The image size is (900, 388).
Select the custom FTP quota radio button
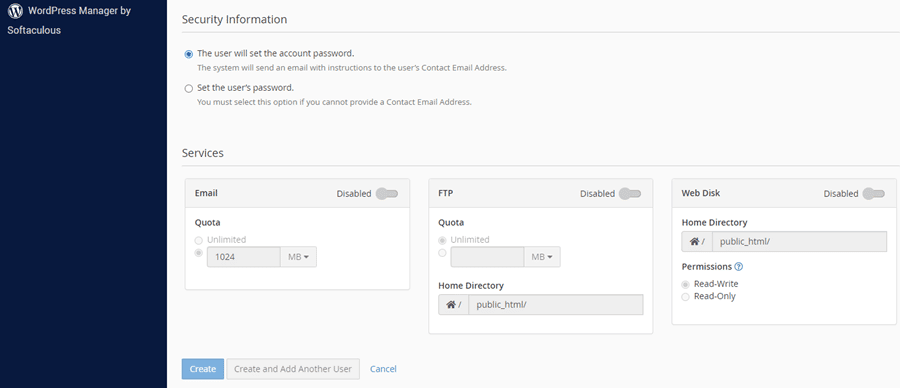(x=442, y=253)
